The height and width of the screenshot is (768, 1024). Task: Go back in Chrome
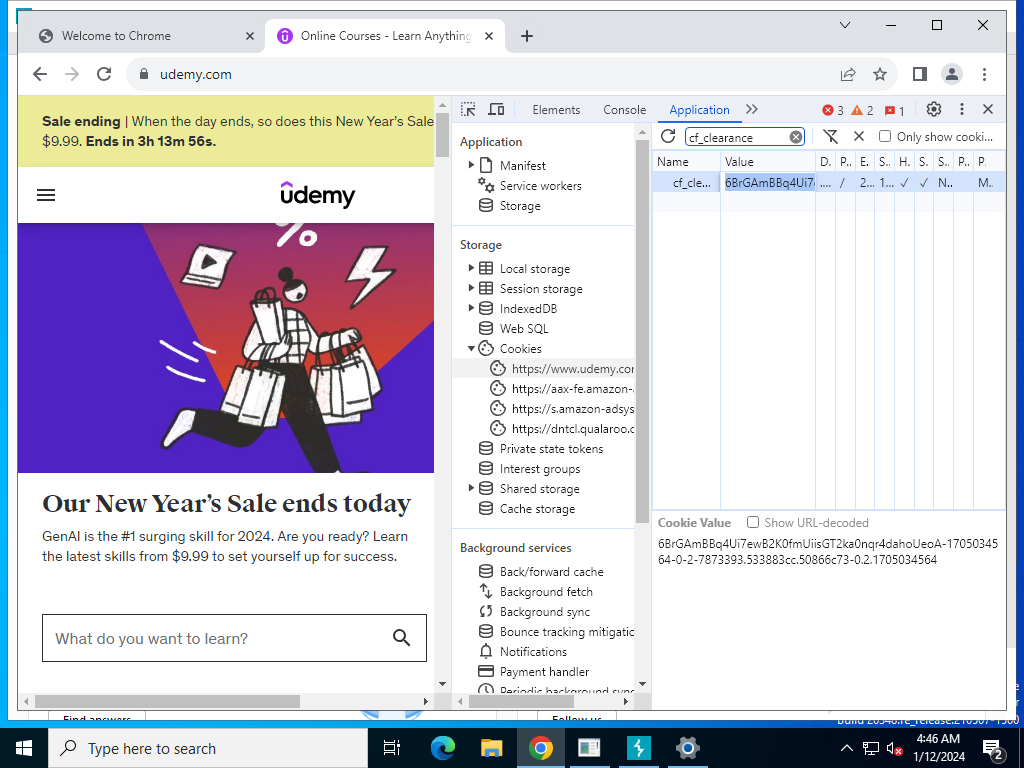pyautogui.click(x=40, y=74)
